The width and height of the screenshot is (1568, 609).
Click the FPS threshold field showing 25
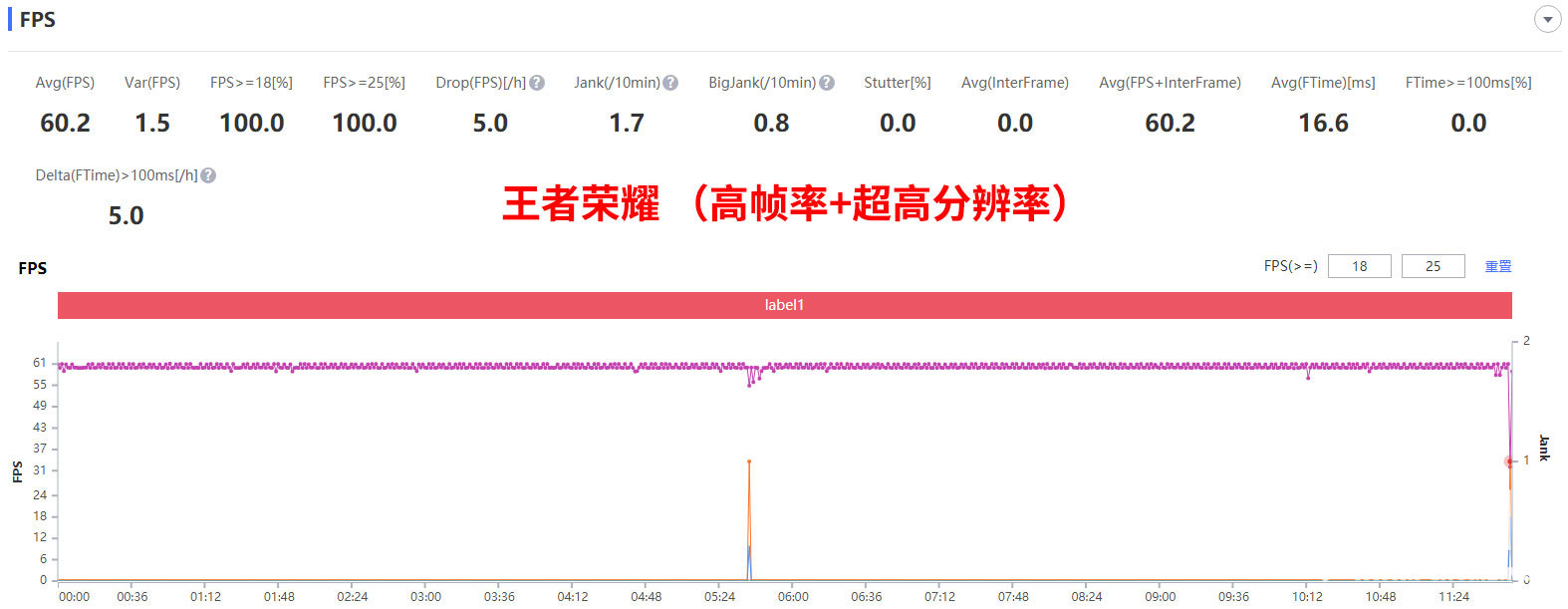tap(1434, 266)
